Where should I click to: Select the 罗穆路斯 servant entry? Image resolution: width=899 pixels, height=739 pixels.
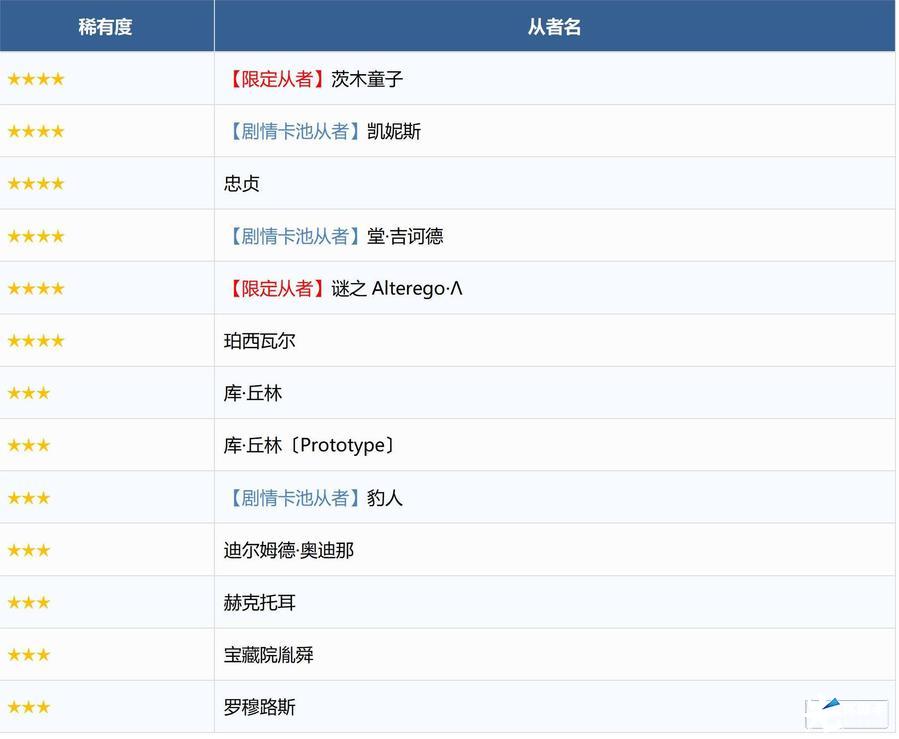(x=260, y=708)
